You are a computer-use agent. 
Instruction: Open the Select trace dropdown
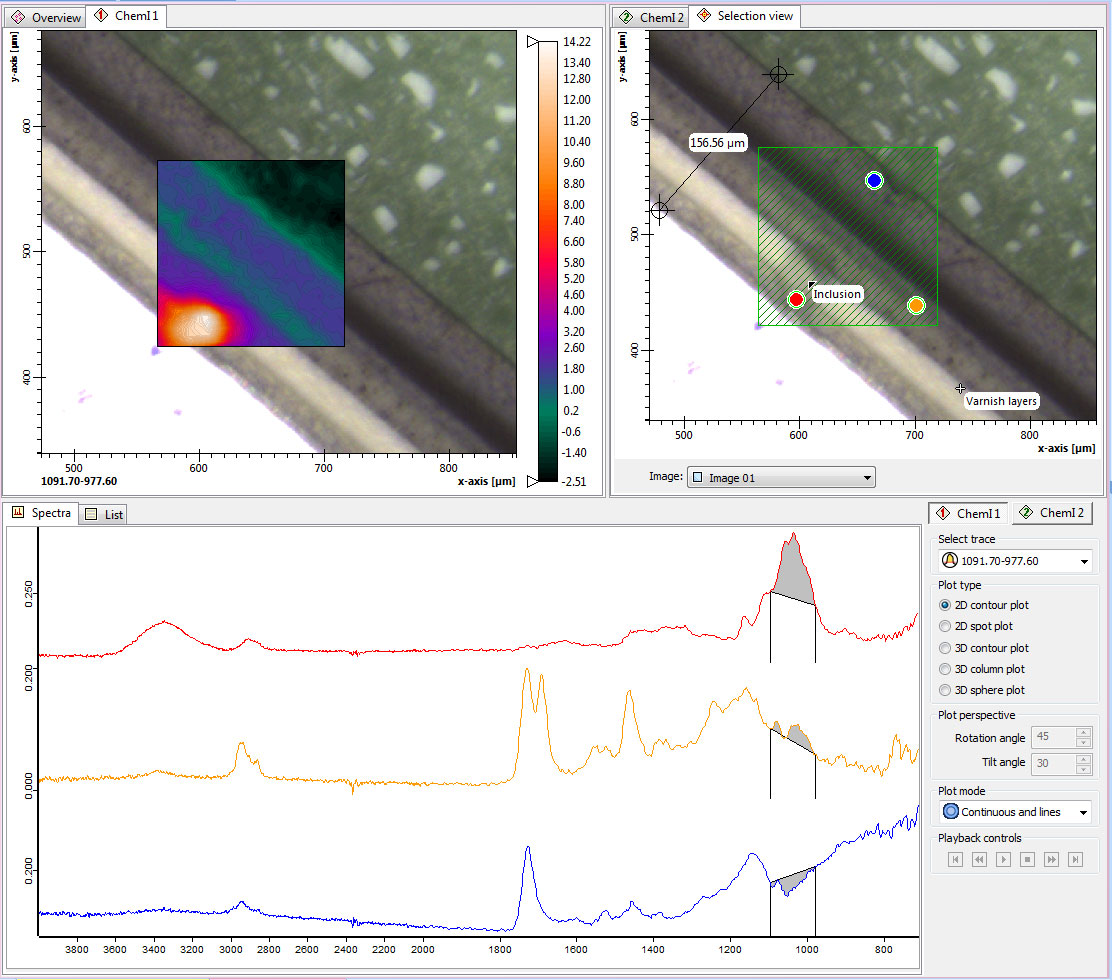[1014, 561]
